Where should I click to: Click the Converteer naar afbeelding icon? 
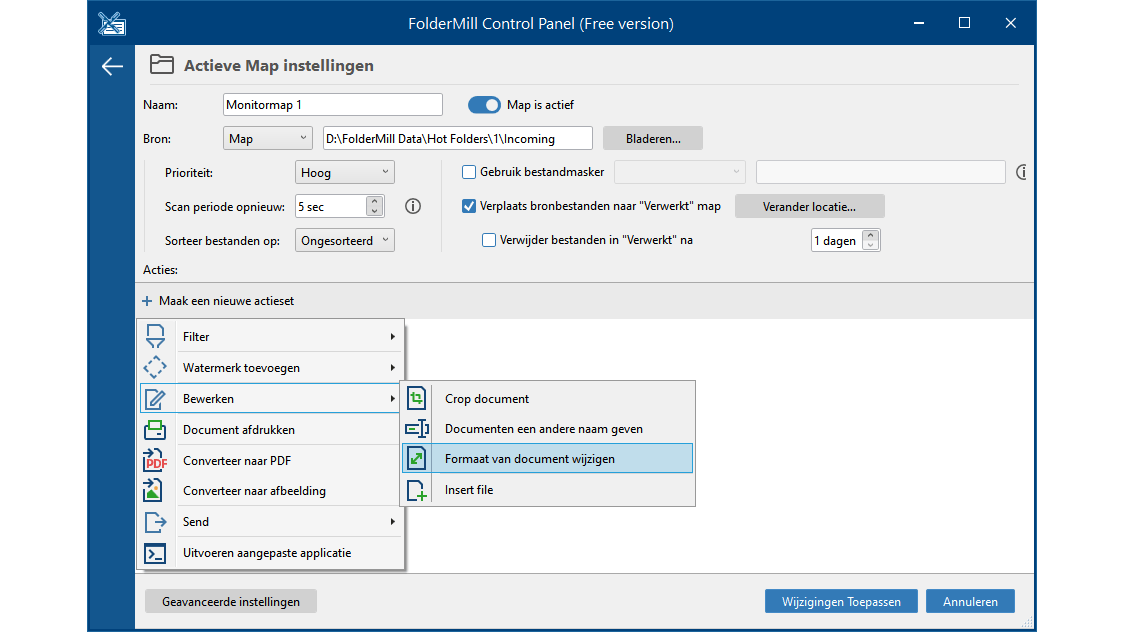click(155, 491)
